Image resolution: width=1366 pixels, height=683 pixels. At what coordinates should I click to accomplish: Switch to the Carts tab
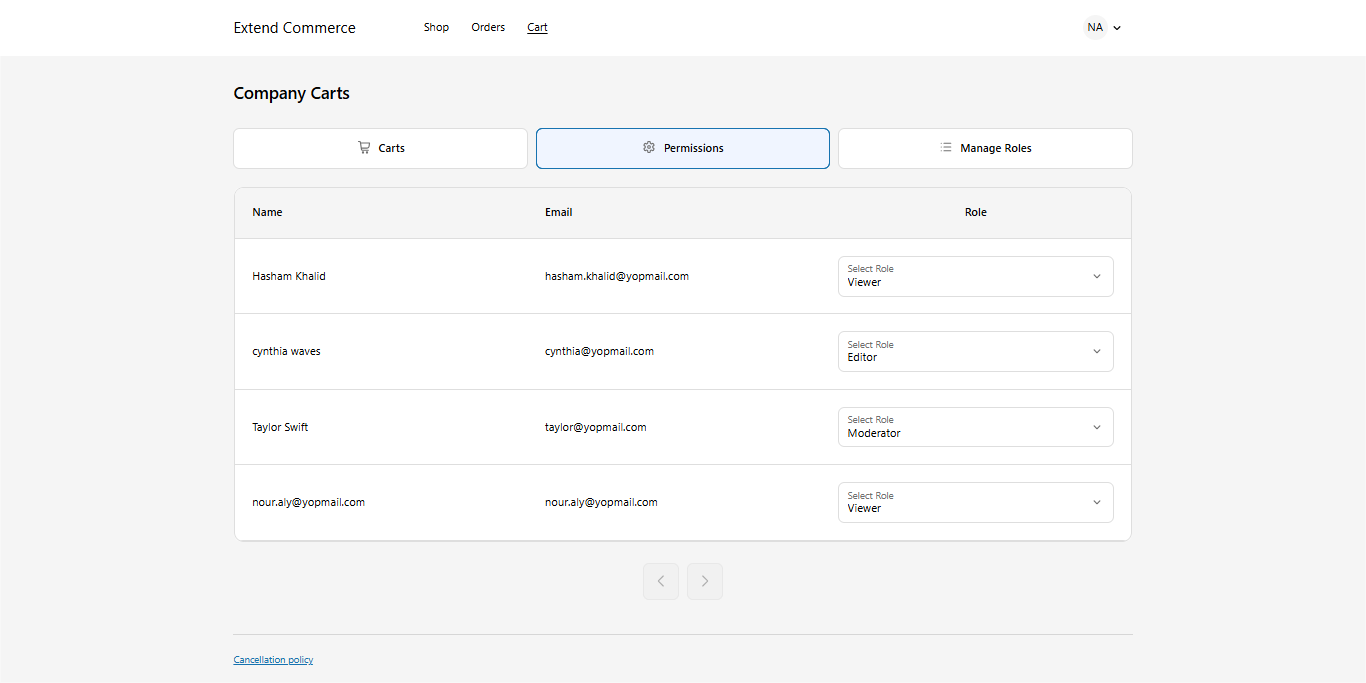[380, 148]
